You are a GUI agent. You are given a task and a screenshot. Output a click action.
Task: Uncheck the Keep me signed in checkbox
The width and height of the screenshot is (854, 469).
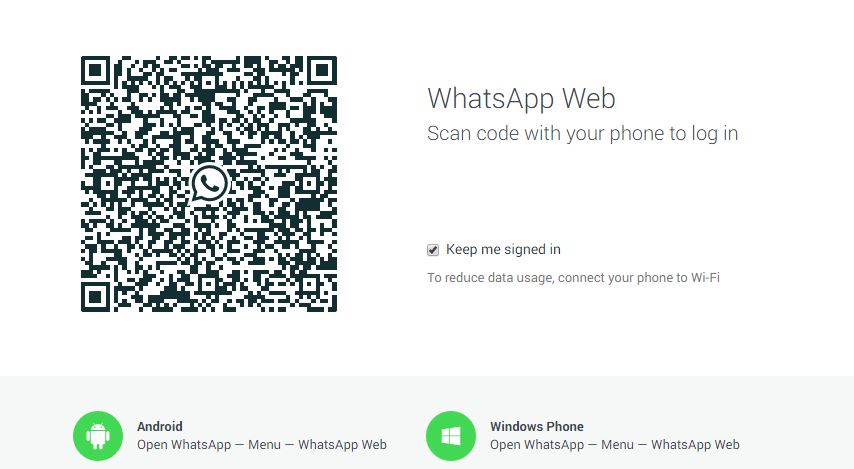[433, 250]
